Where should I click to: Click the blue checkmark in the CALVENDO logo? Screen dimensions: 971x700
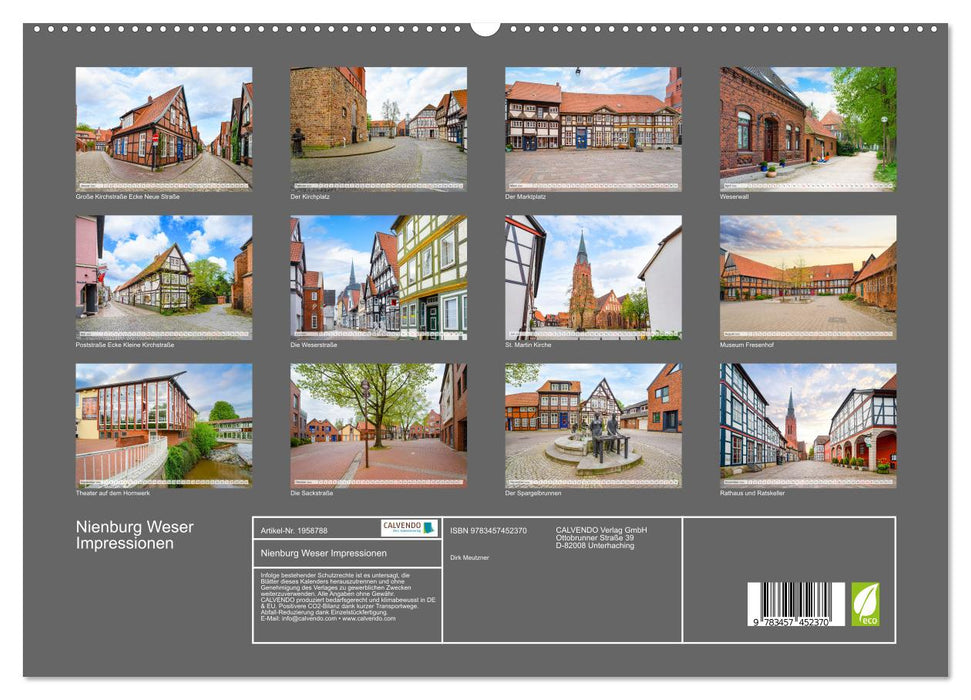(x=427, y=528)
